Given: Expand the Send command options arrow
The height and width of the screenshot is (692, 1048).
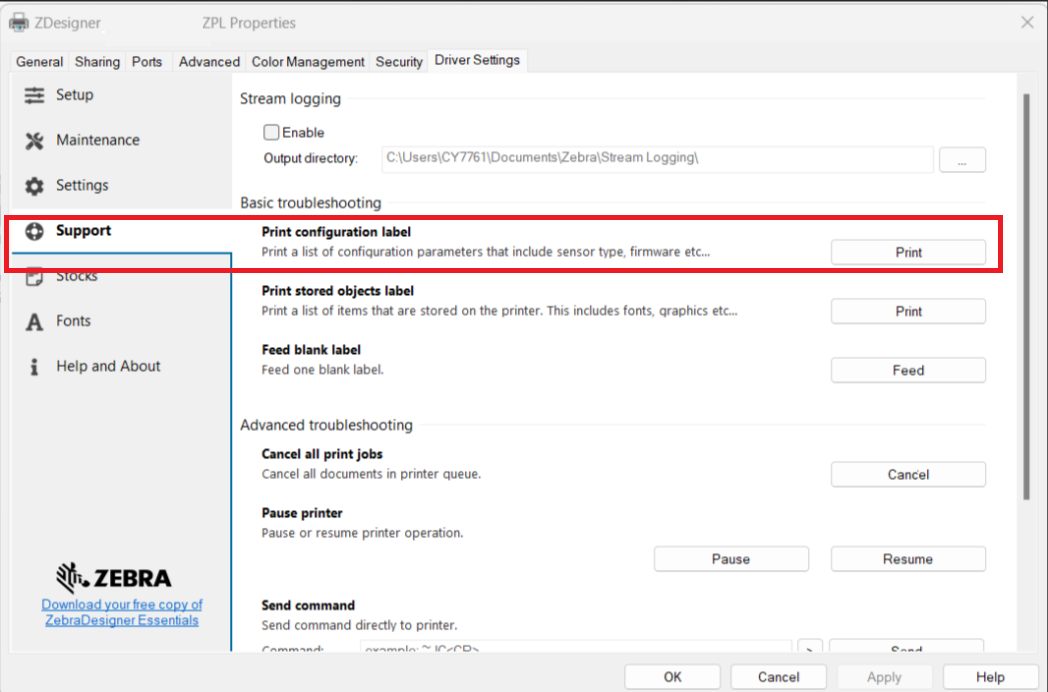Looking at the screenshot, I should (x=810, y=647).
